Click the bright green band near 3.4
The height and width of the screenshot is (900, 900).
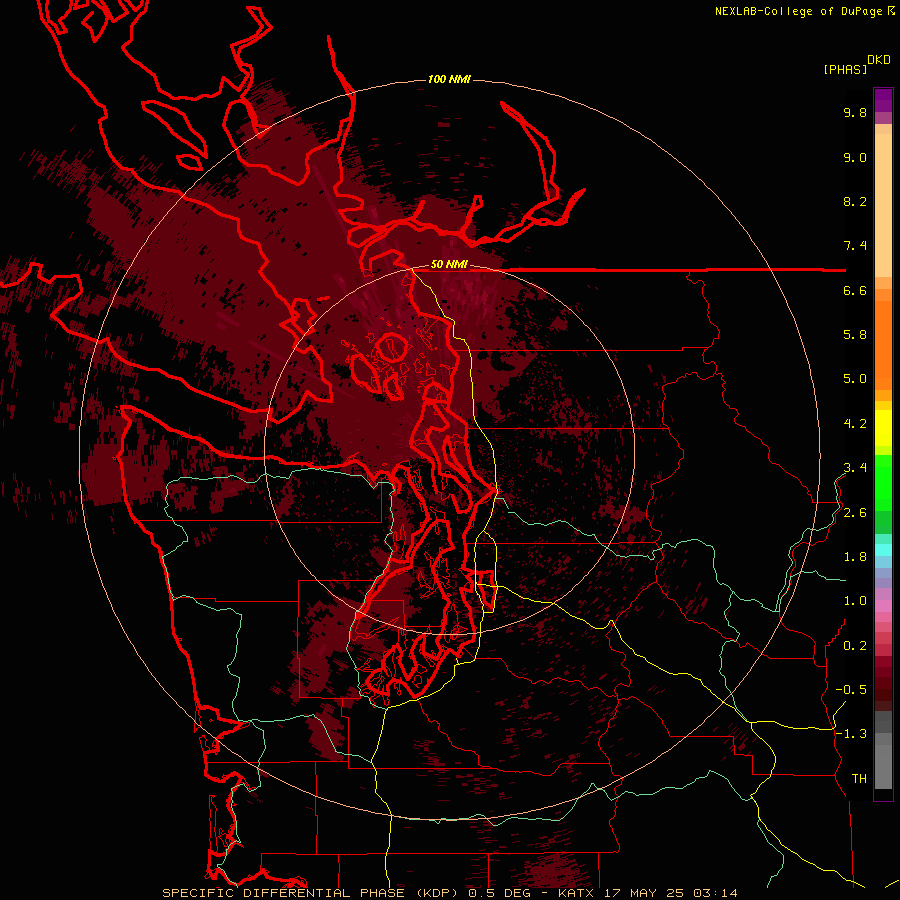pyautogui.click(x=883, y=482)
